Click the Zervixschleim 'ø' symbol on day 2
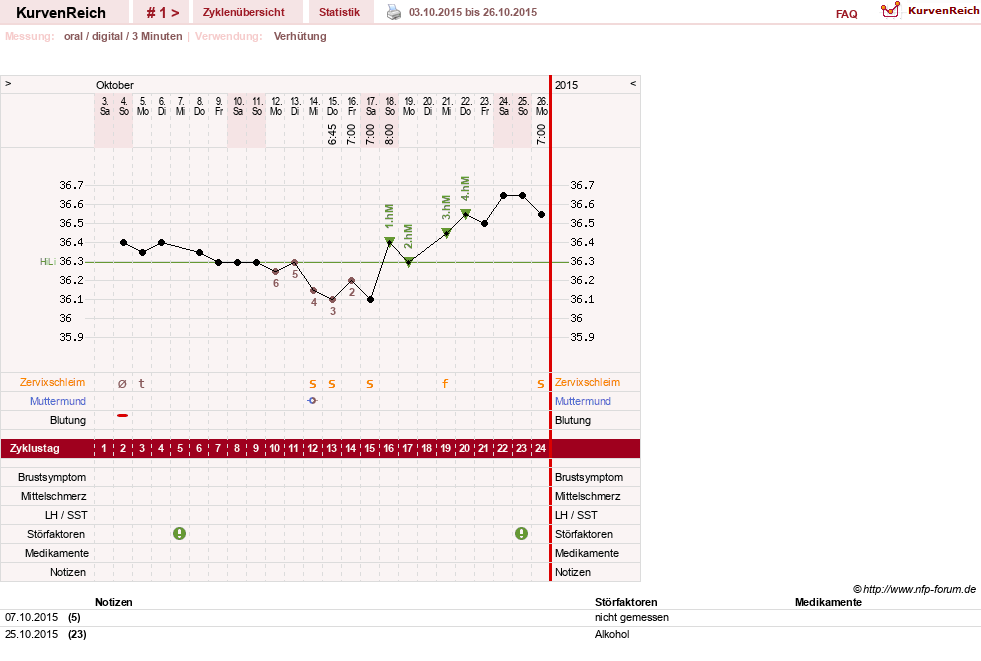Viewport: 981px width, 661px height. click(122, 383)
